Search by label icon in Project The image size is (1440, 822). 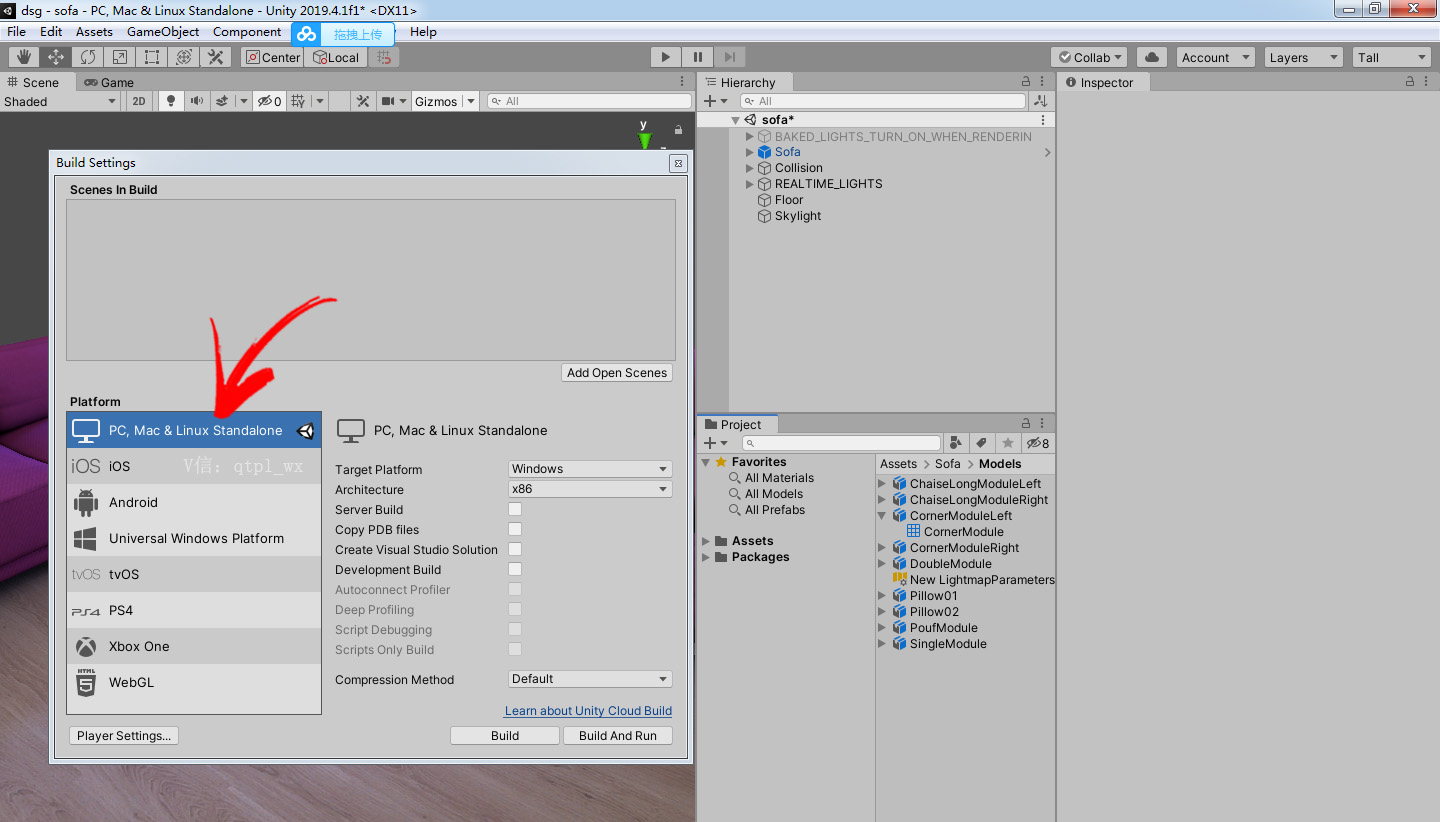click(x=982, y=443)
